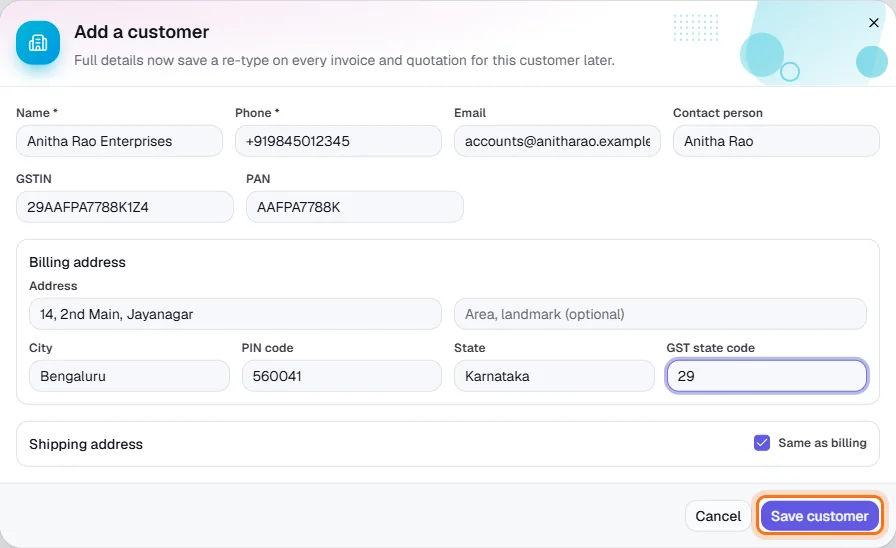Click into the Phone number field

(x=338, y=141)
